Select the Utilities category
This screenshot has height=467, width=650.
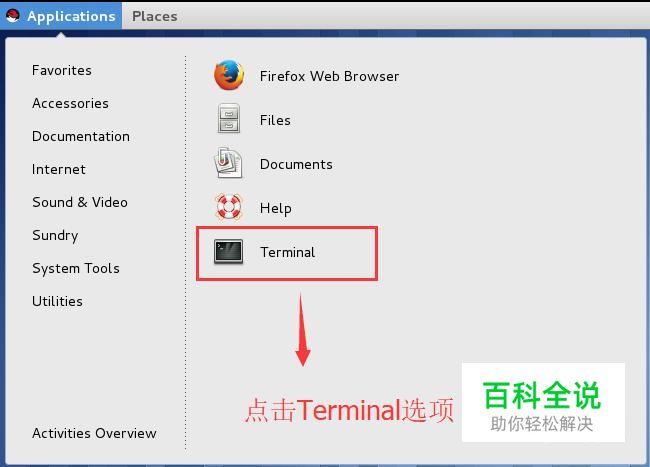(x=57, y=301)
